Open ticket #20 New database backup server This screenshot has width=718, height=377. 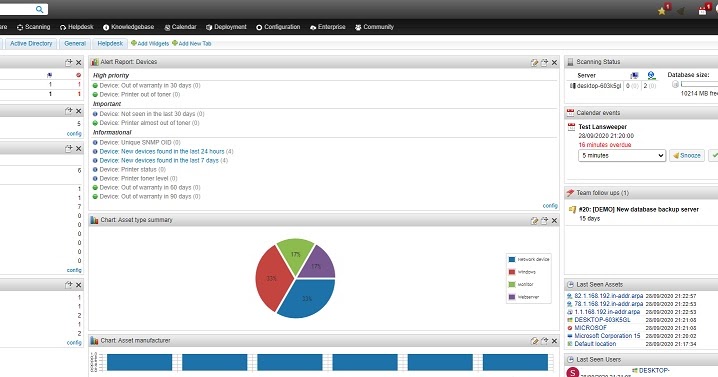click(638, 209)
